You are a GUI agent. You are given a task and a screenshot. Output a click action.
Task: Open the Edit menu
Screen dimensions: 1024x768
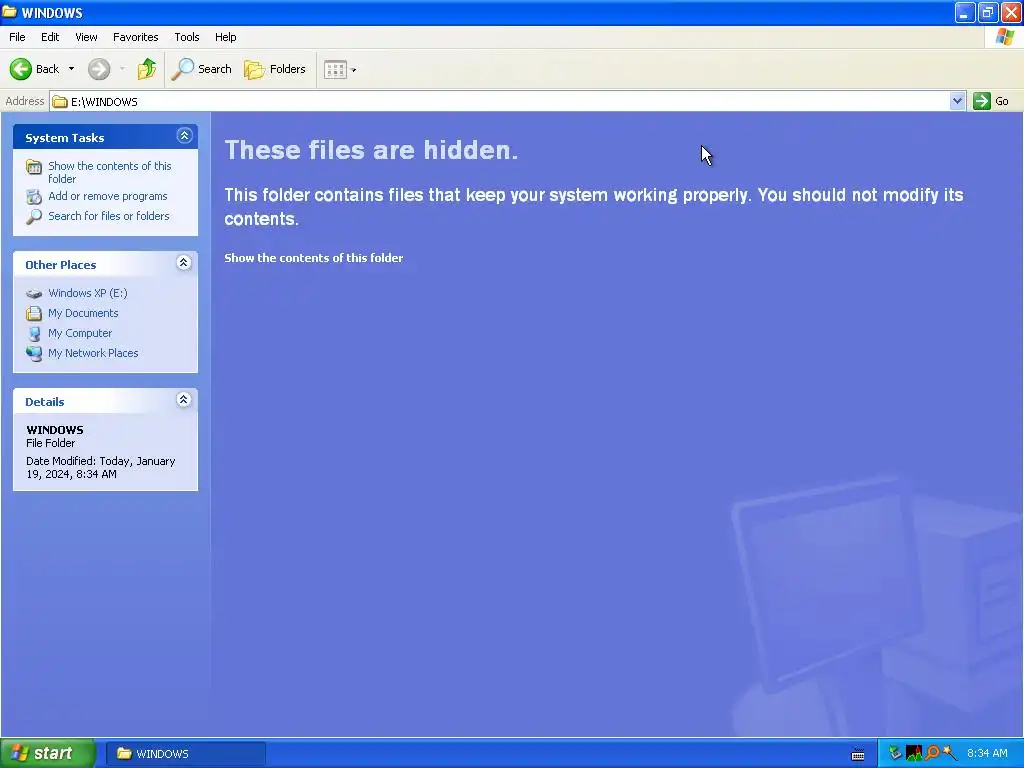(50, 37)
